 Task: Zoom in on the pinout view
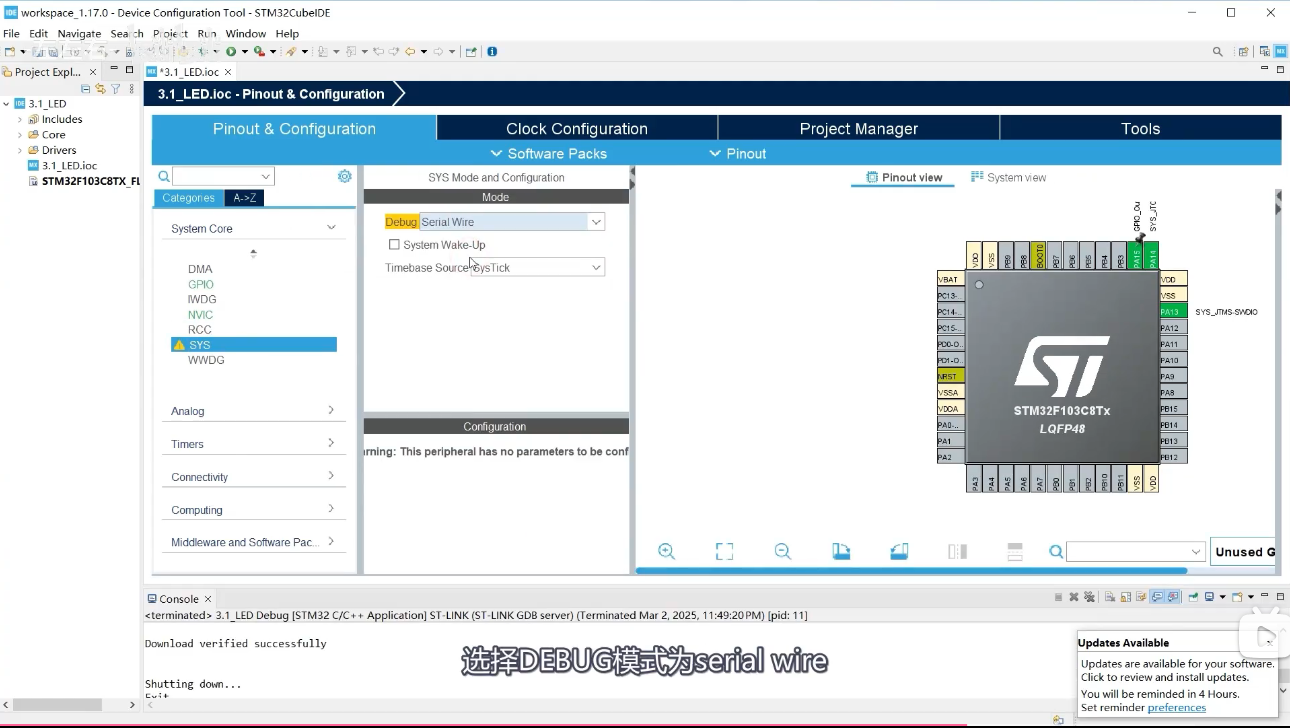[666, 551]
